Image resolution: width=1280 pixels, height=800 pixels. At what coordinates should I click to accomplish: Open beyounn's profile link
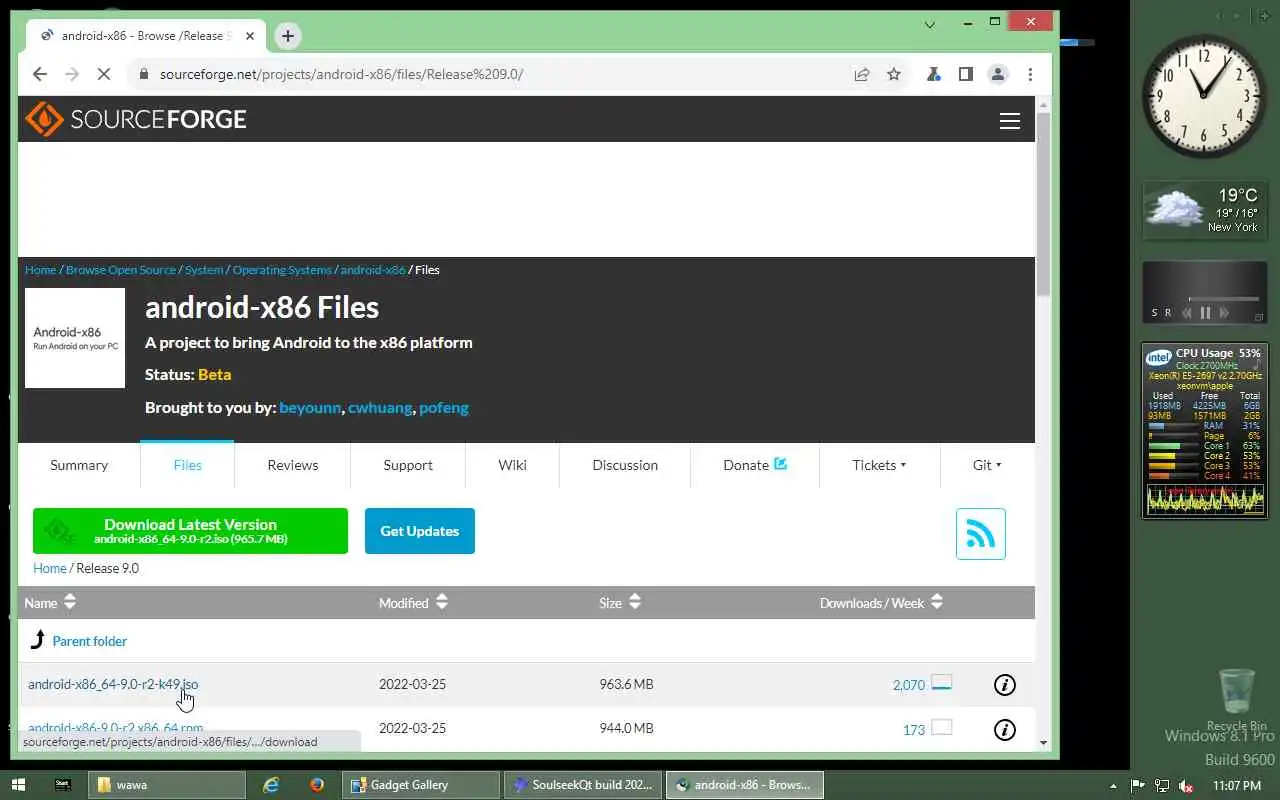pyautogui.click(x=310, y=407)
